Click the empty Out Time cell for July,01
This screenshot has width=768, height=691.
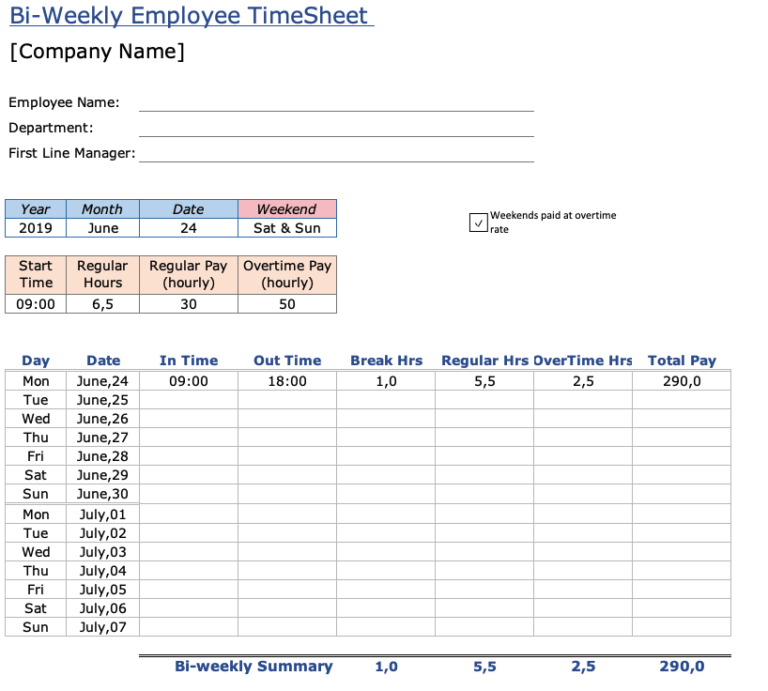[x=288, y=514]
